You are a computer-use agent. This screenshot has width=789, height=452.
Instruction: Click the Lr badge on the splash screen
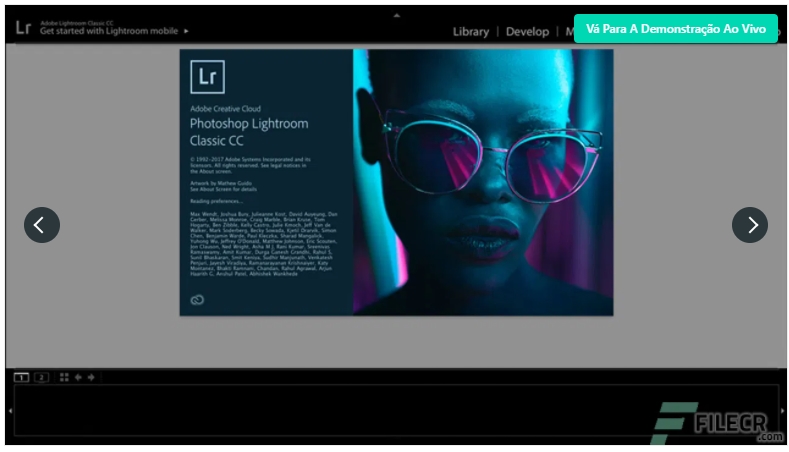207,77
